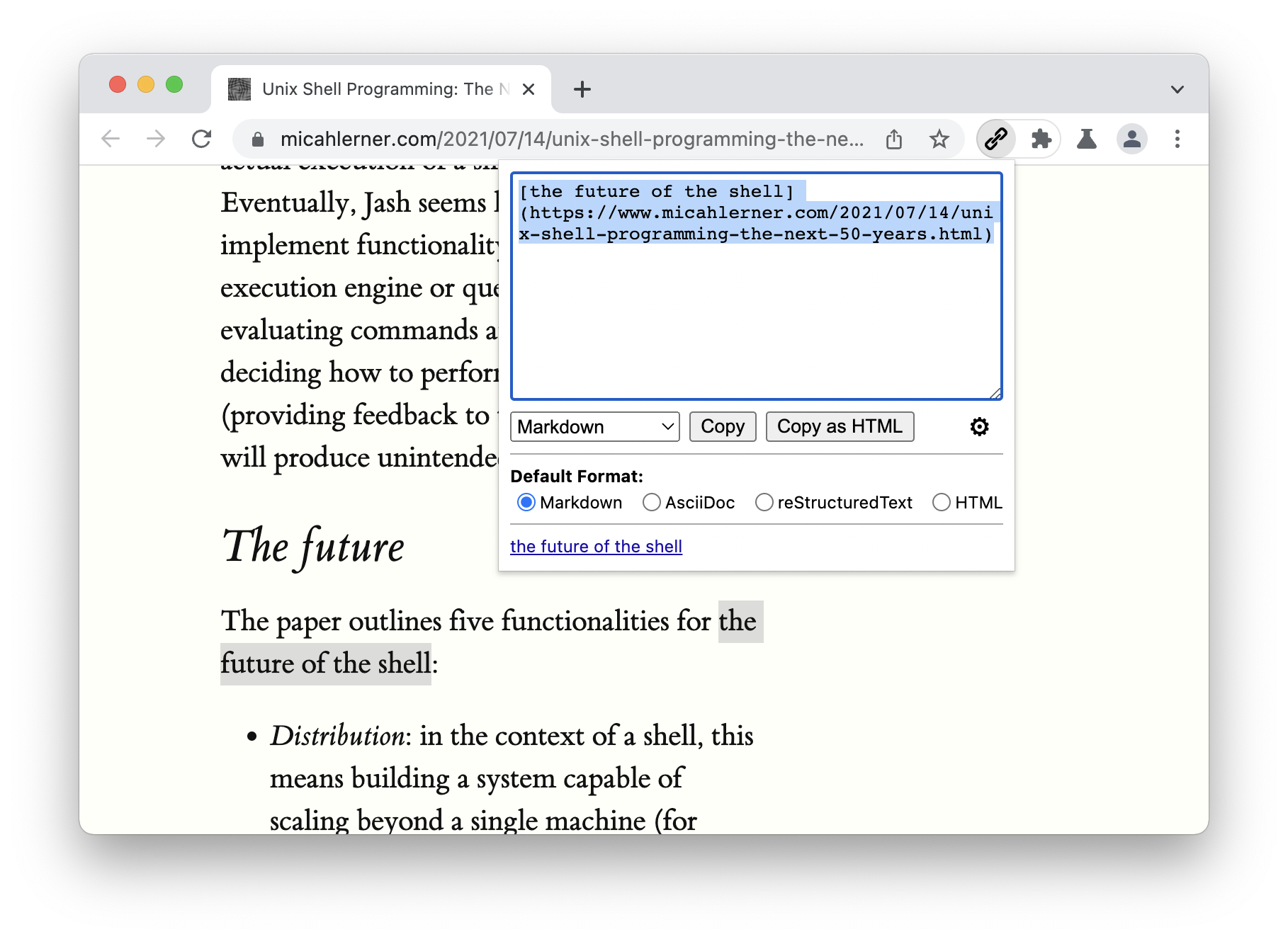The image size is (1288, 939).
Task: Click the Chrome Labs flask icon
Action: tap(1086, 139)
